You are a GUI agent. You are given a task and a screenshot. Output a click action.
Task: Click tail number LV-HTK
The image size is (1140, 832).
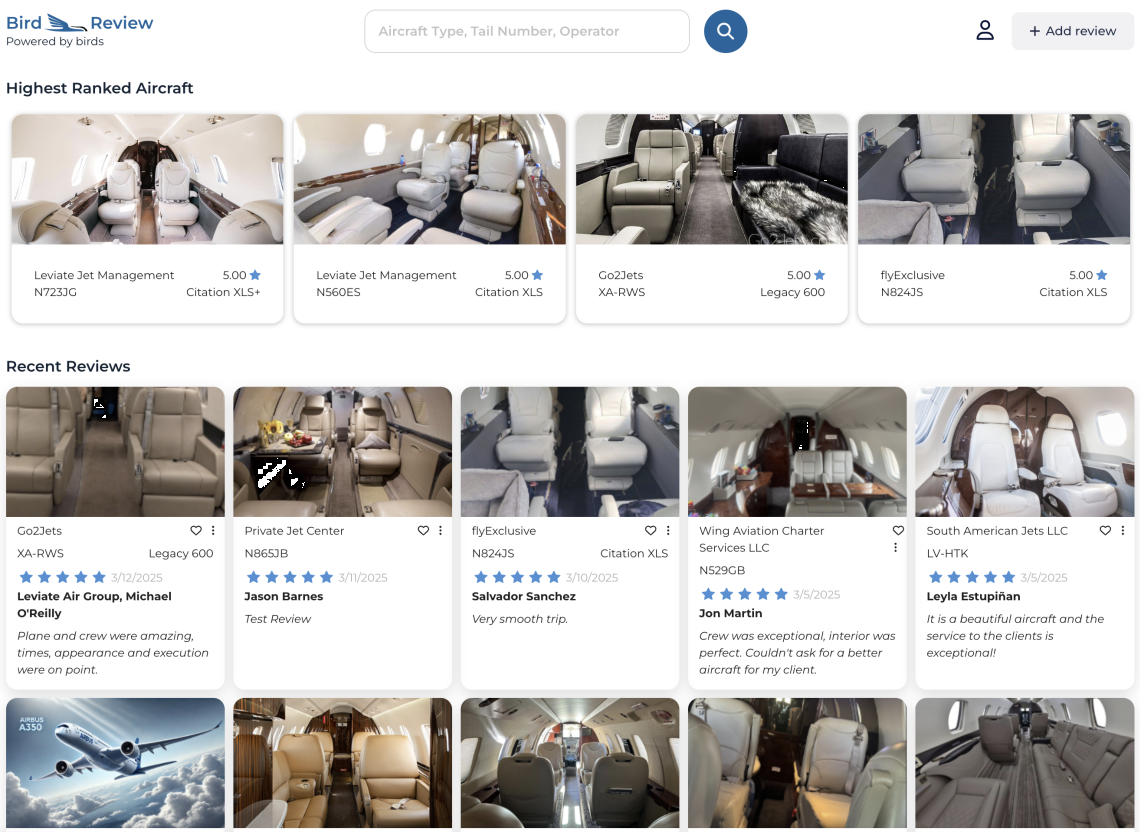[x=947, y=553]
